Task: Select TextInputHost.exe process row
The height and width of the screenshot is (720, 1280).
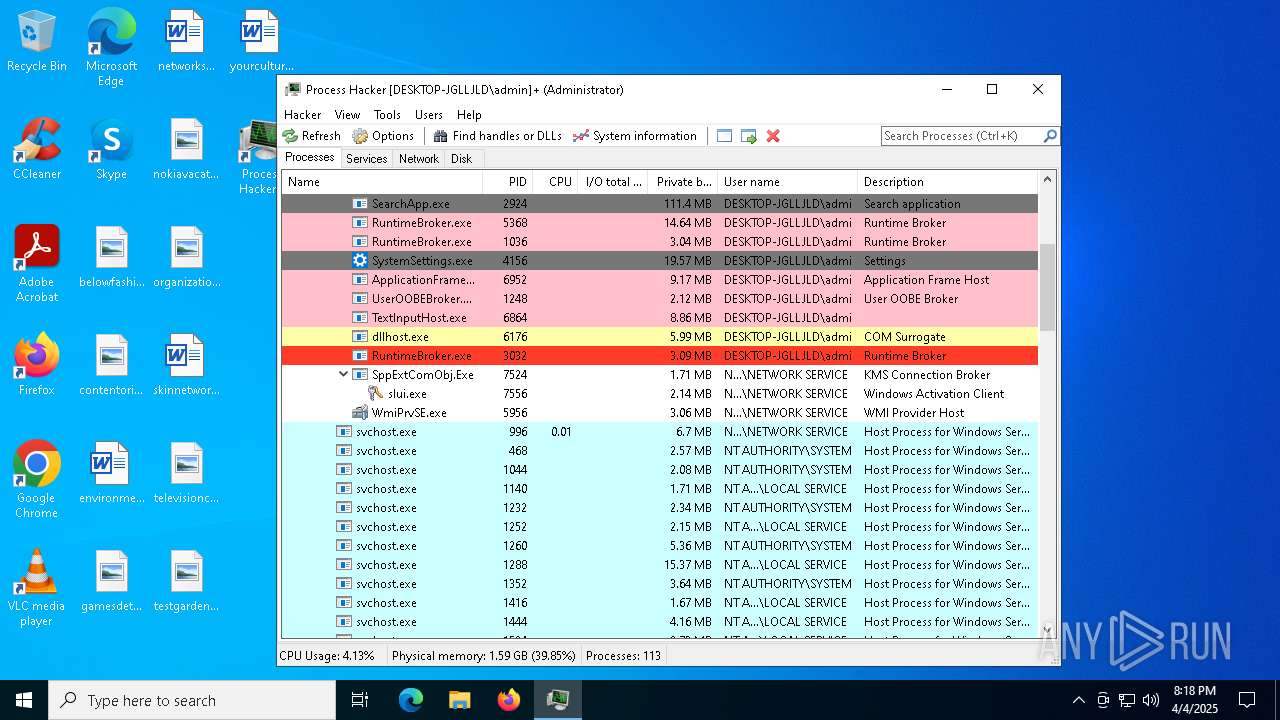Action: tap(660, 318)
